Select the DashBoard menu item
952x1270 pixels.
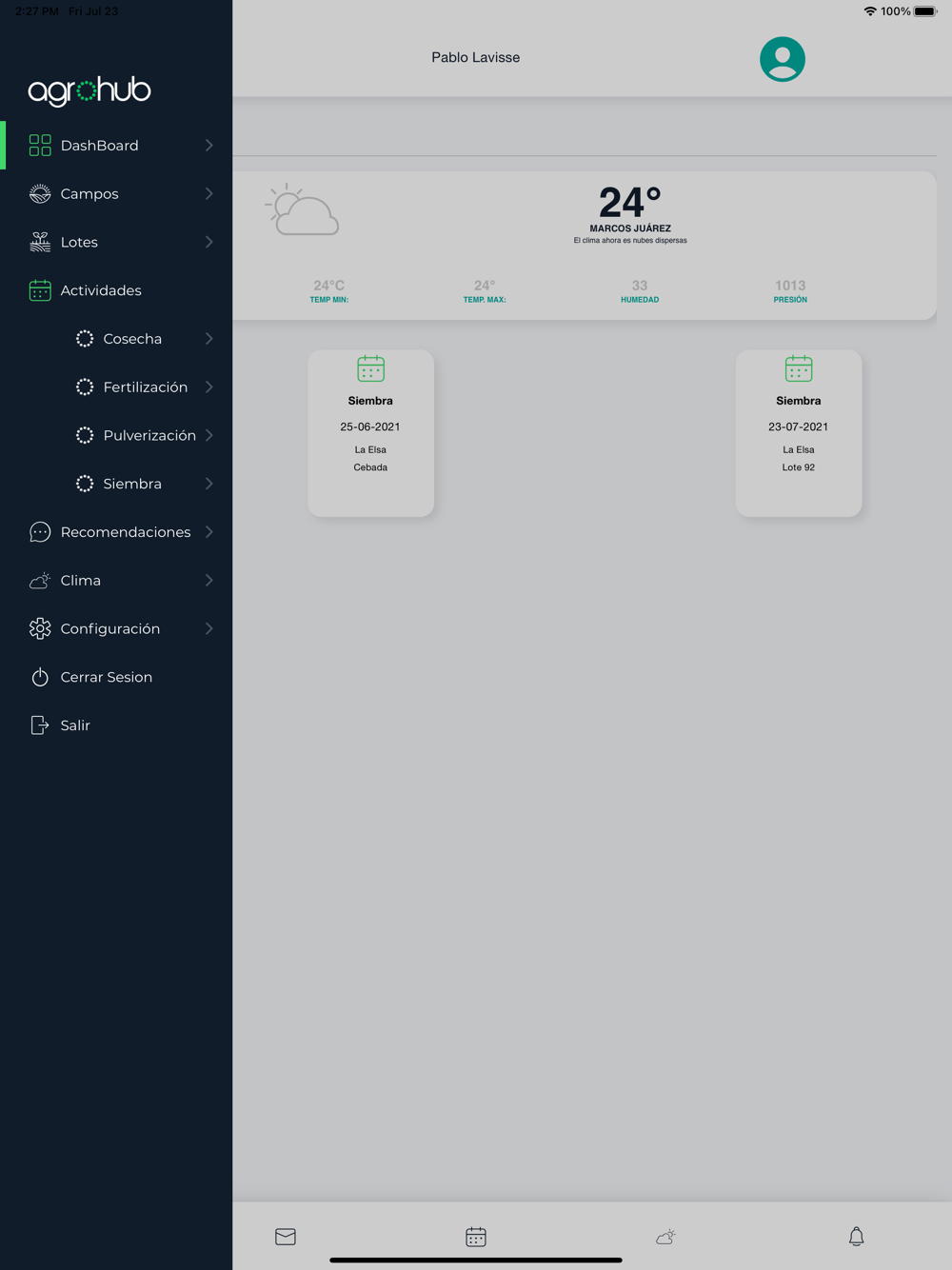click(116, 145)
